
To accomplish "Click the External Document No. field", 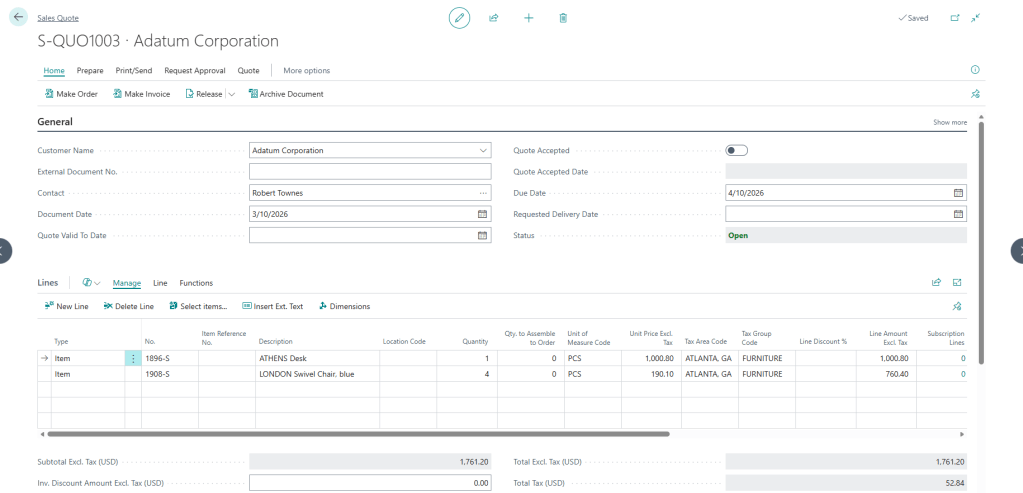I will (370, 172).
